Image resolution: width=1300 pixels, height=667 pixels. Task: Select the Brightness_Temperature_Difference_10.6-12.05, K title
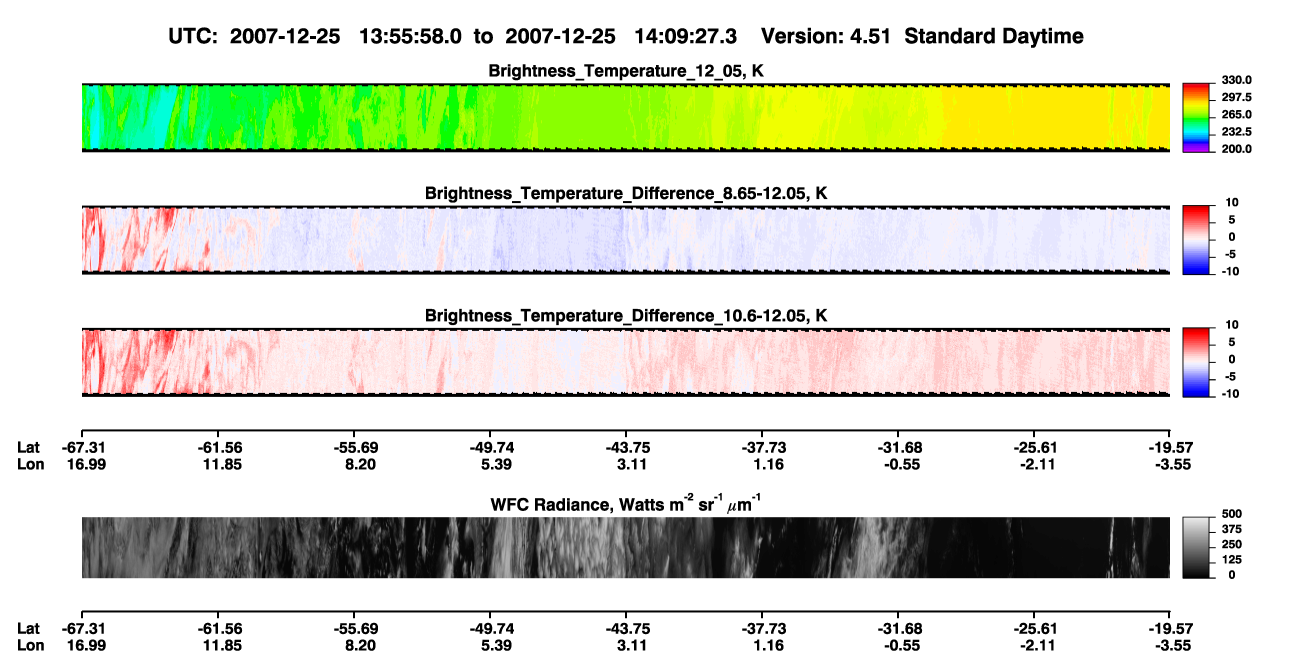click(626, 316)
